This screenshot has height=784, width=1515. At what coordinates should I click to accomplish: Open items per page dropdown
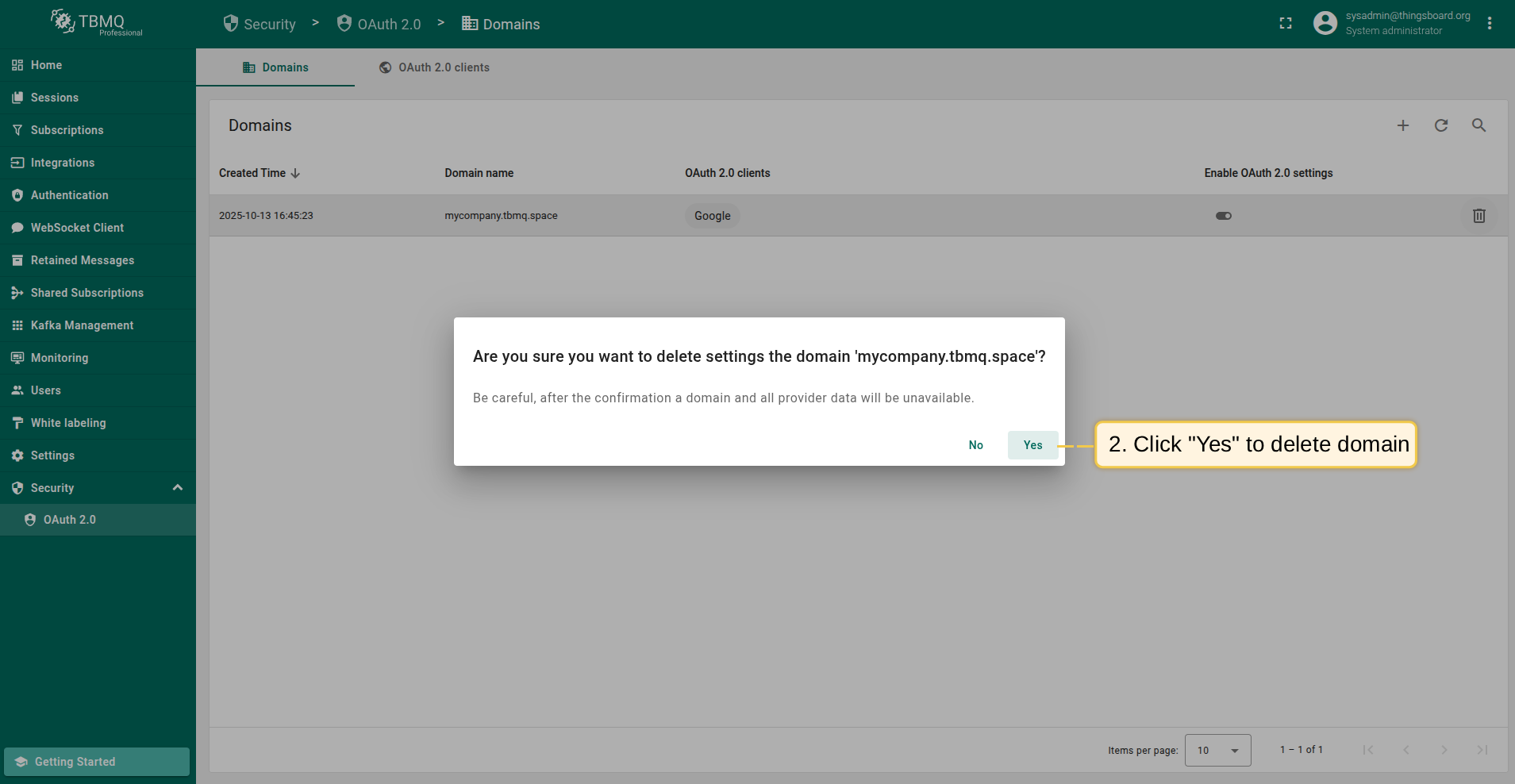1217,750
